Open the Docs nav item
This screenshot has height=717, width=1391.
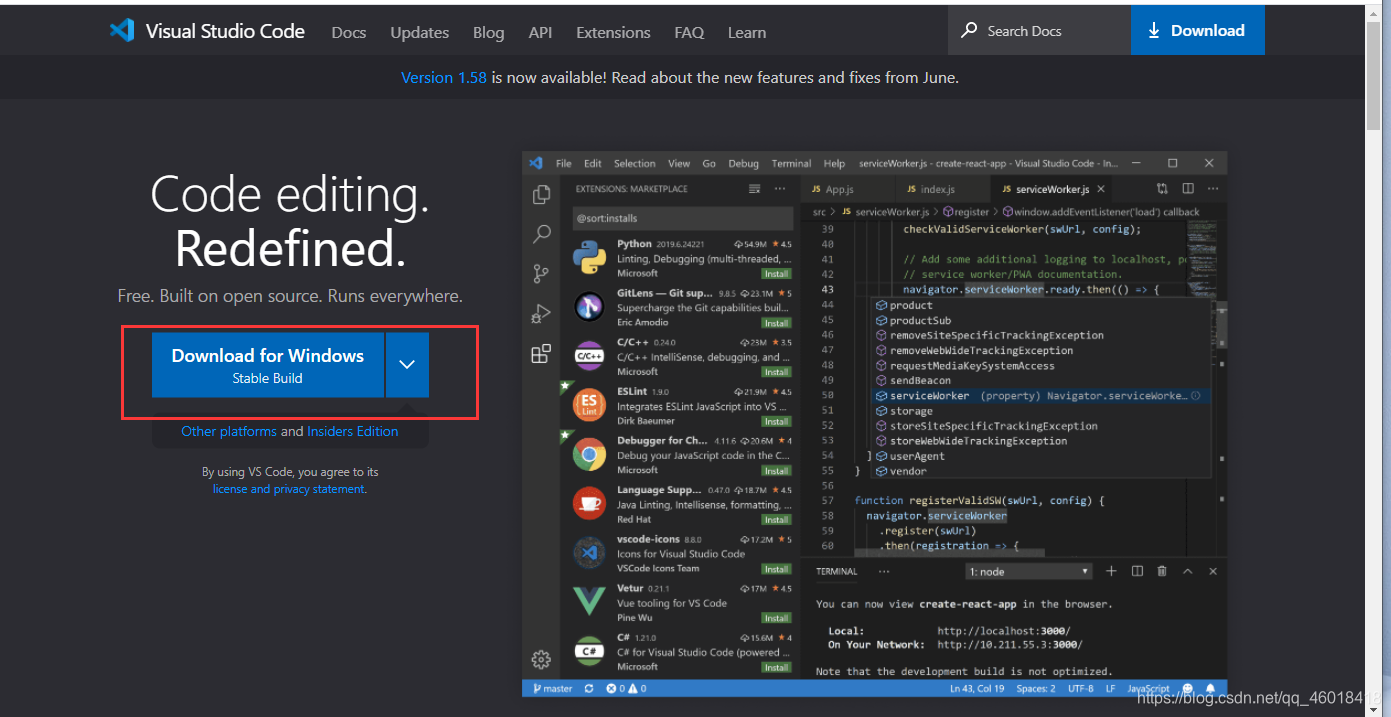349,32
